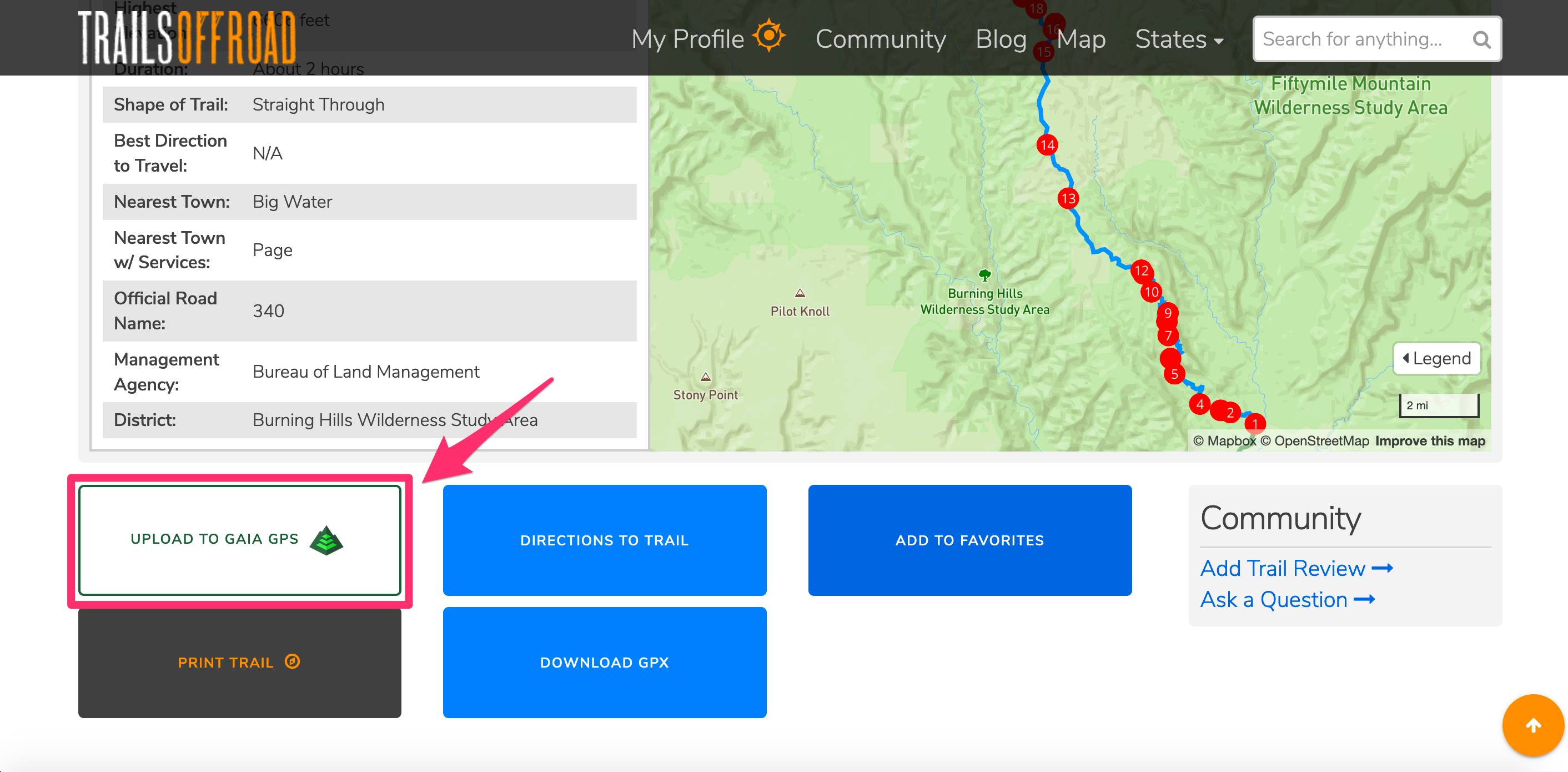Image resolution: width=1568 pixels, height=772 pixels.
Task: Open the OpenStreetMap attribution link
Action: coord(1315,441)
